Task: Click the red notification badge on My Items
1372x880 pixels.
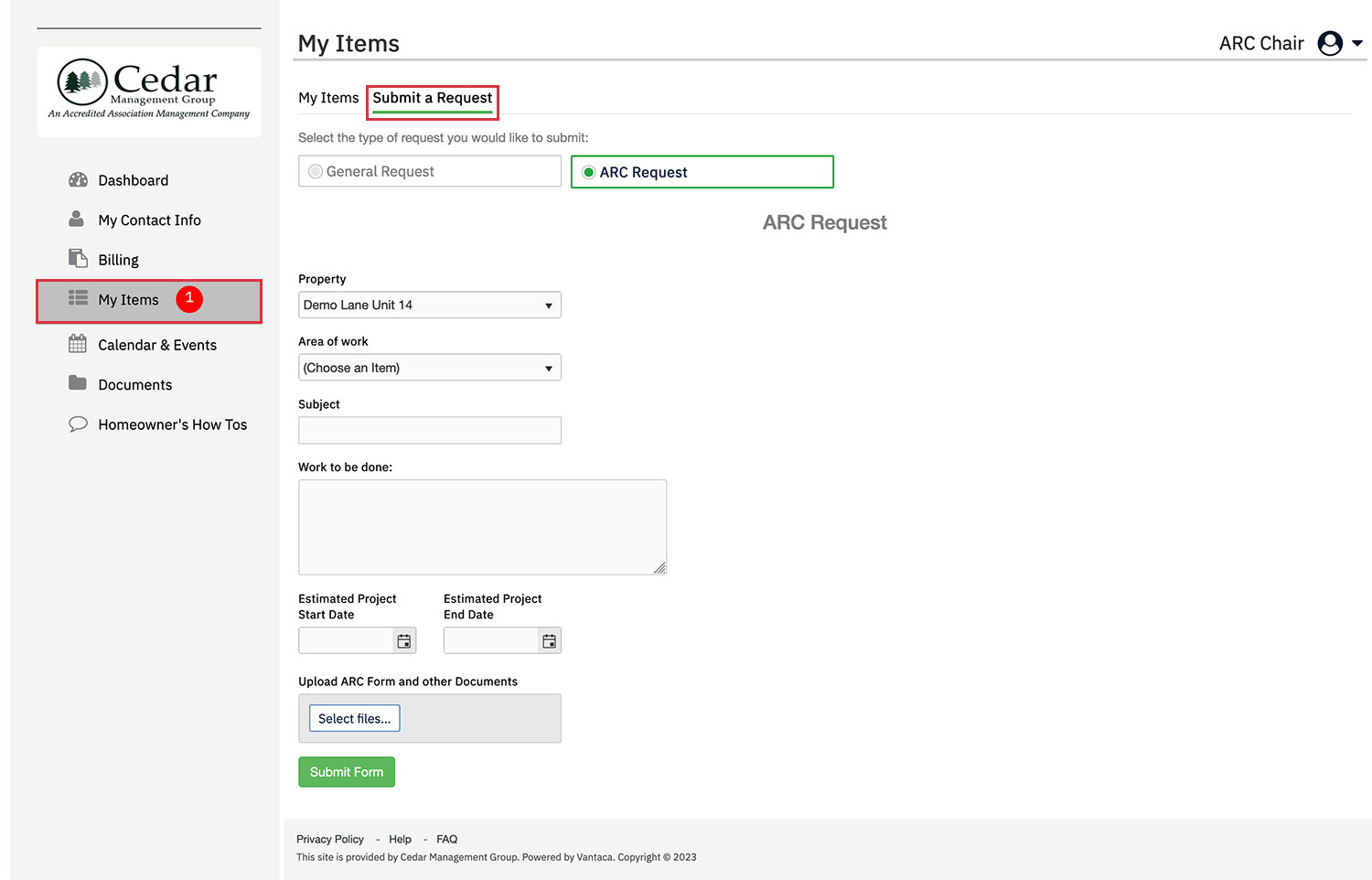Action: tap(188, 298)
